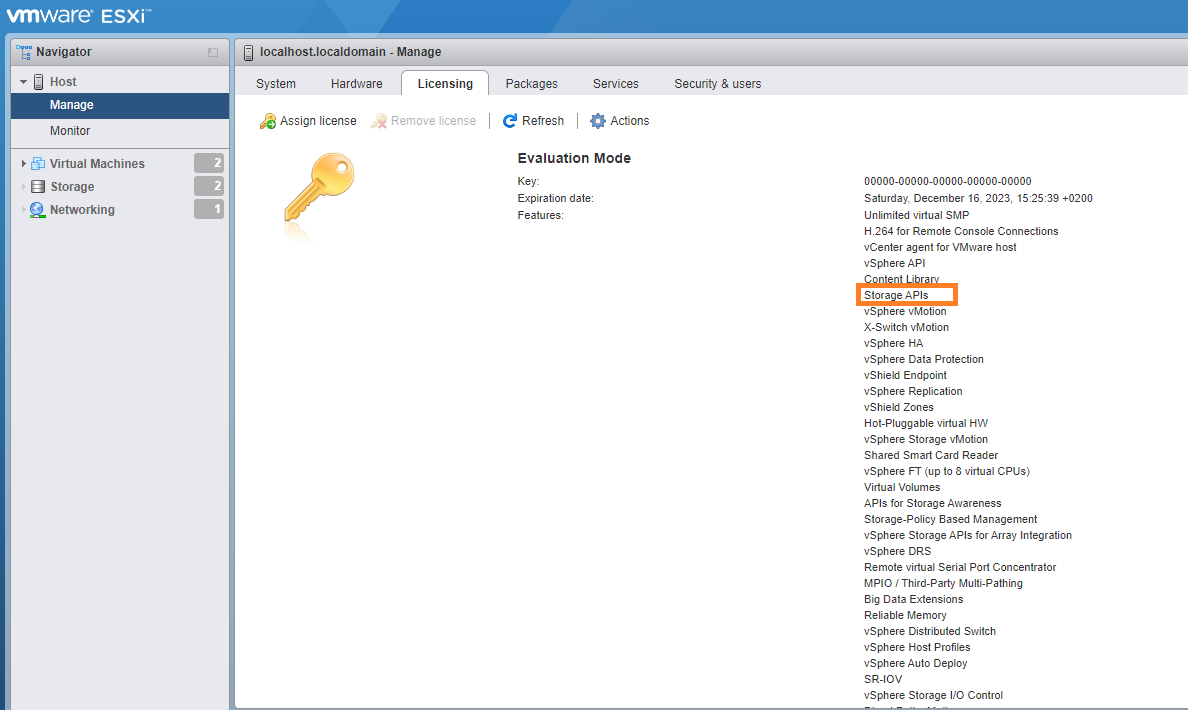Click the Refresh icon on toolbar

[507, 120]
